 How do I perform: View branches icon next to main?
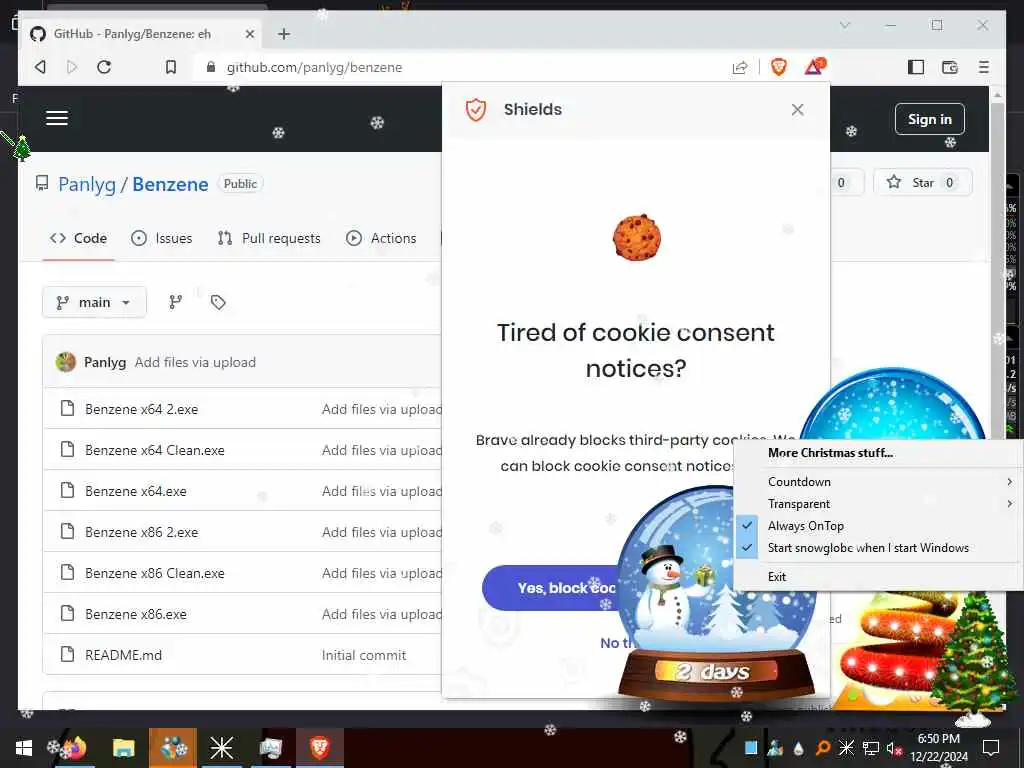point(176,302)
